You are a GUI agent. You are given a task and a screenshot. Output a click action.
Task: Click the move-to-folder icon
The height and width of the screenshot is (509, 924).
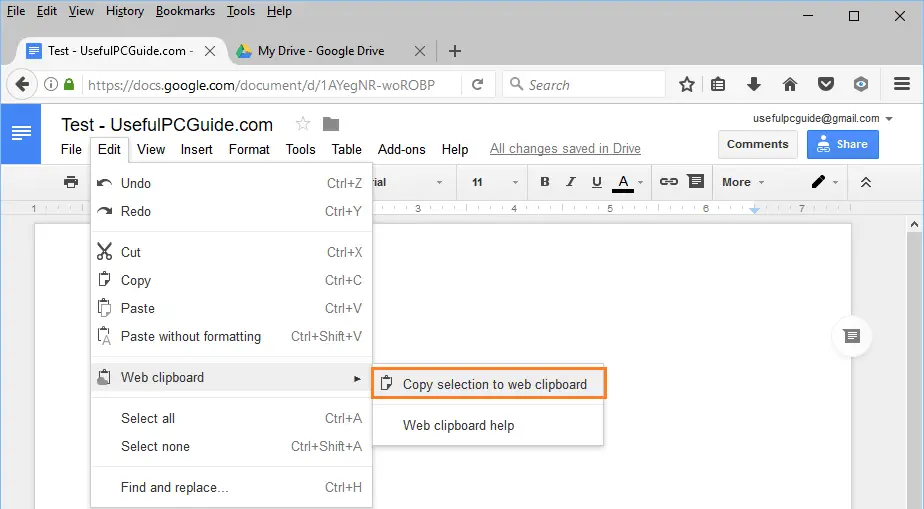point(331,124)
